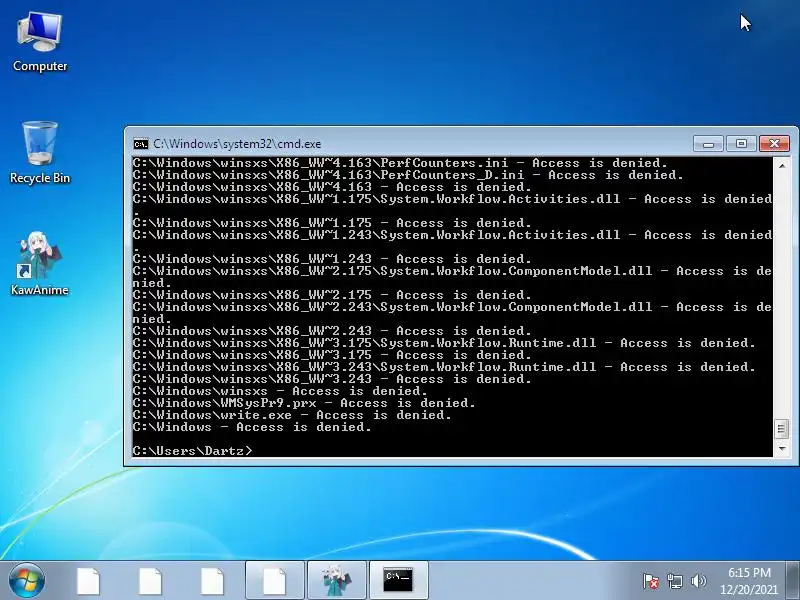
Task: Click the X86_WW~3.243 System.Workflow.Runtime.dll line
Action: coord(444,367)
